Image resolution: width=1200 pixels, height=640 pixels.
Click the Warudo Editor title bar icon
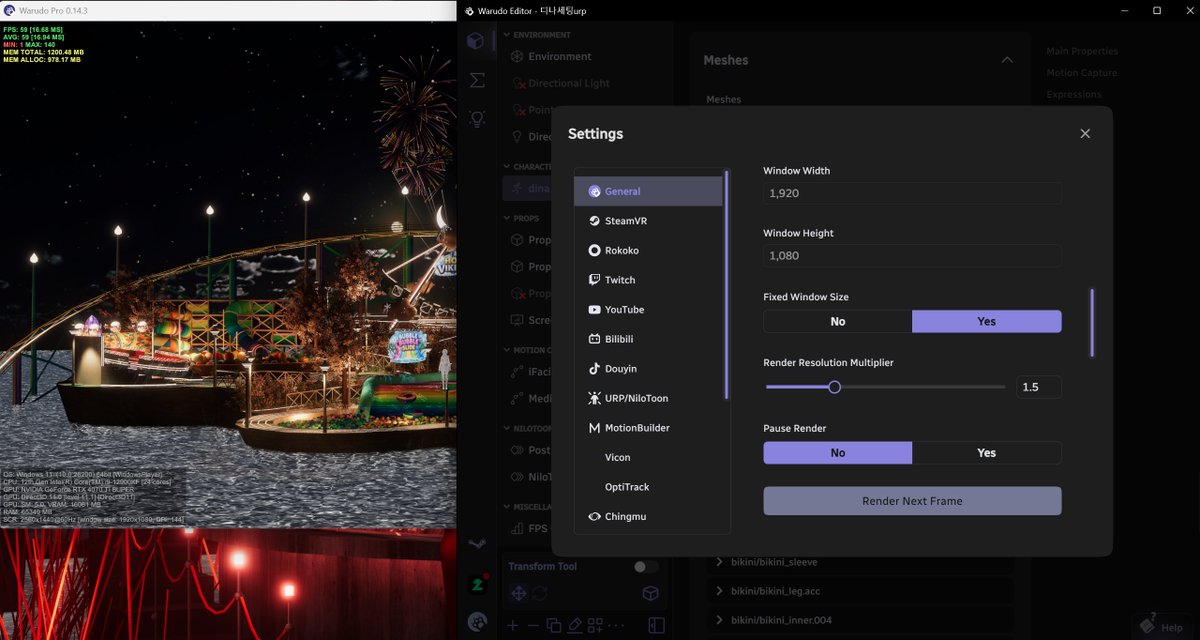(x=469, y=10)
